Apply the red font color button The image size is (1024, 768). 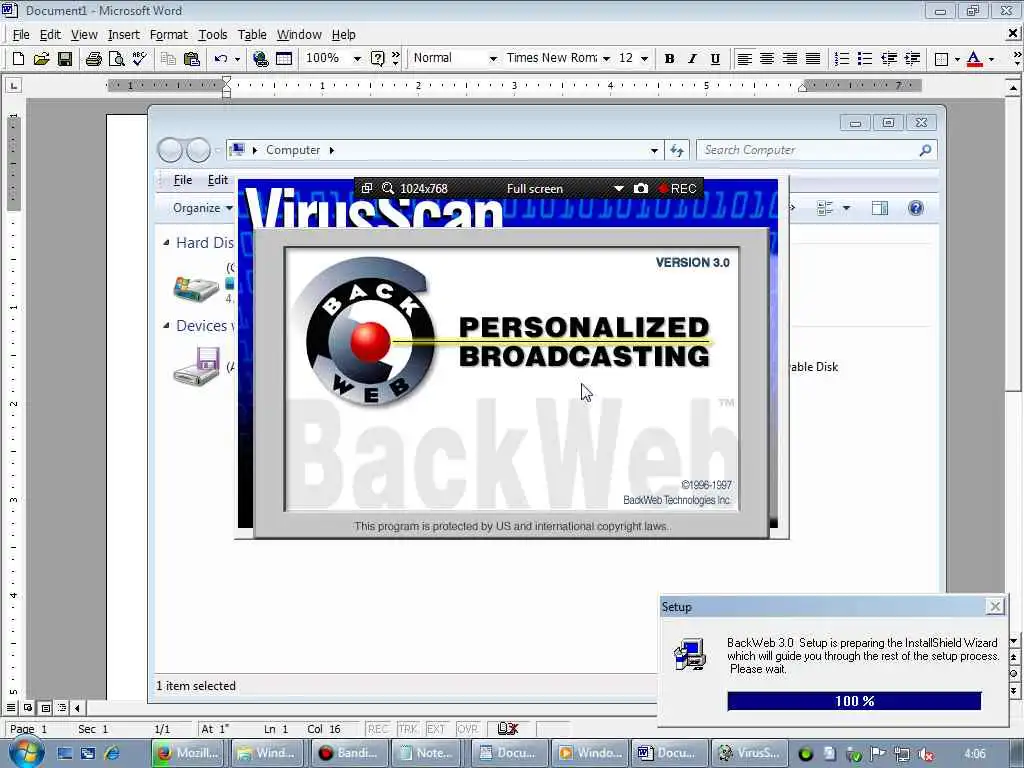[974, 59]
